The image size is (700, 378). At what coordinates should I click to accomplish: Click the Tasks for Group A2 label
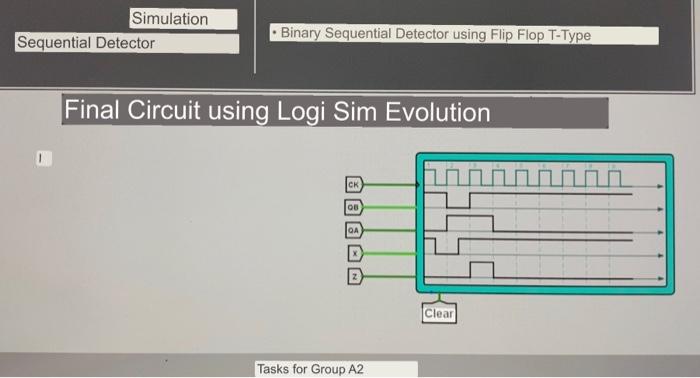click(337, 369)
